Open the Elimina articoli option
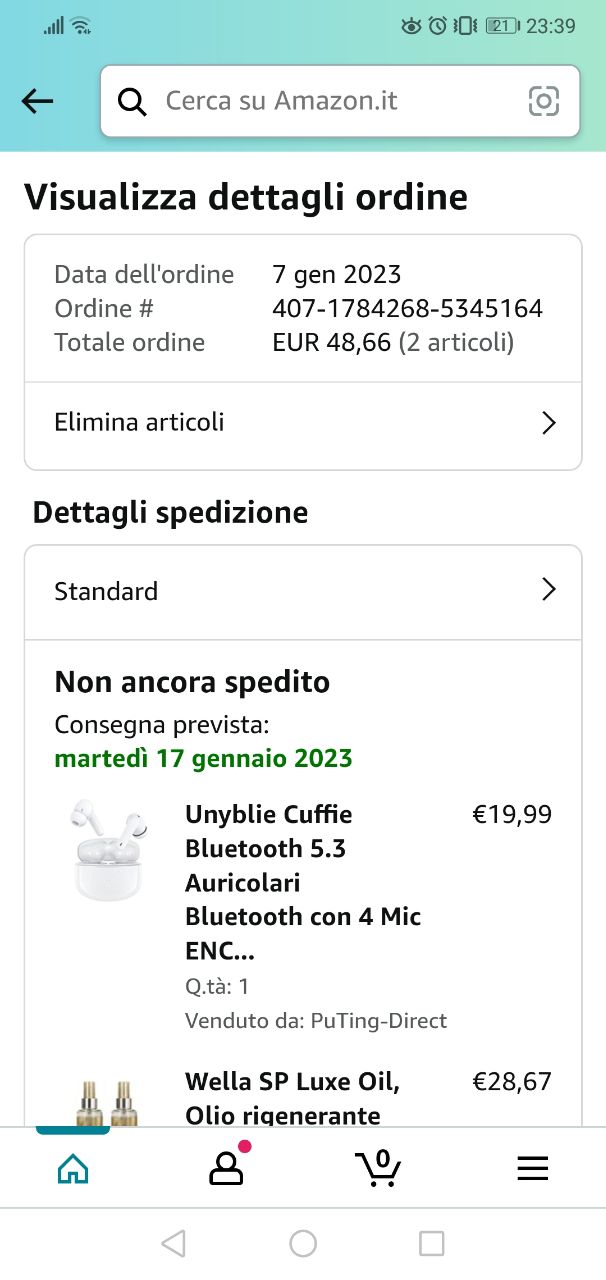Screen dimensions: 606x1280 pyautogui.click(x=140, y=422)
